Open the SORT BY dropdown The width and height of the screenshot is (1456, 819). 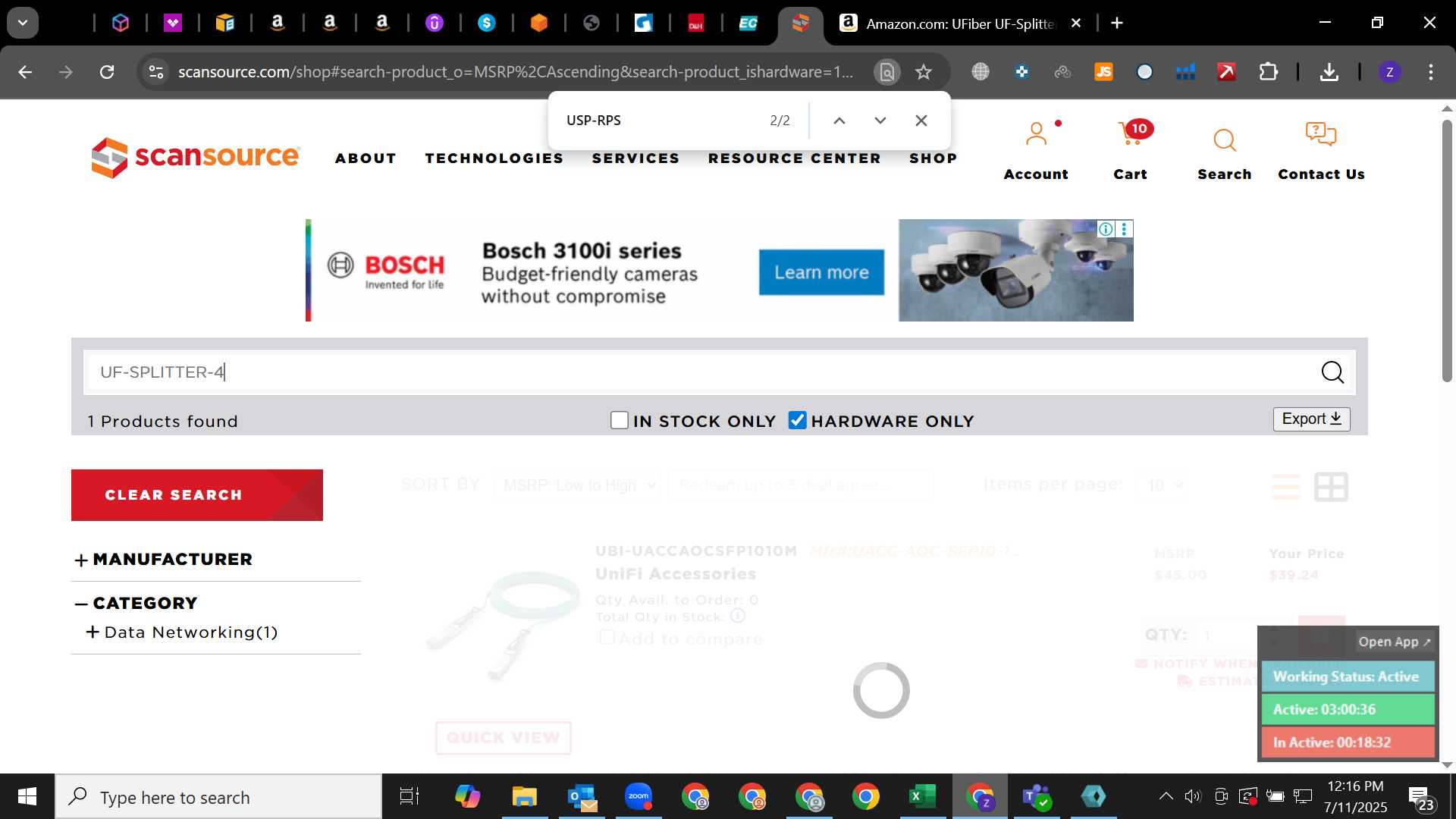tap(577, 485)
